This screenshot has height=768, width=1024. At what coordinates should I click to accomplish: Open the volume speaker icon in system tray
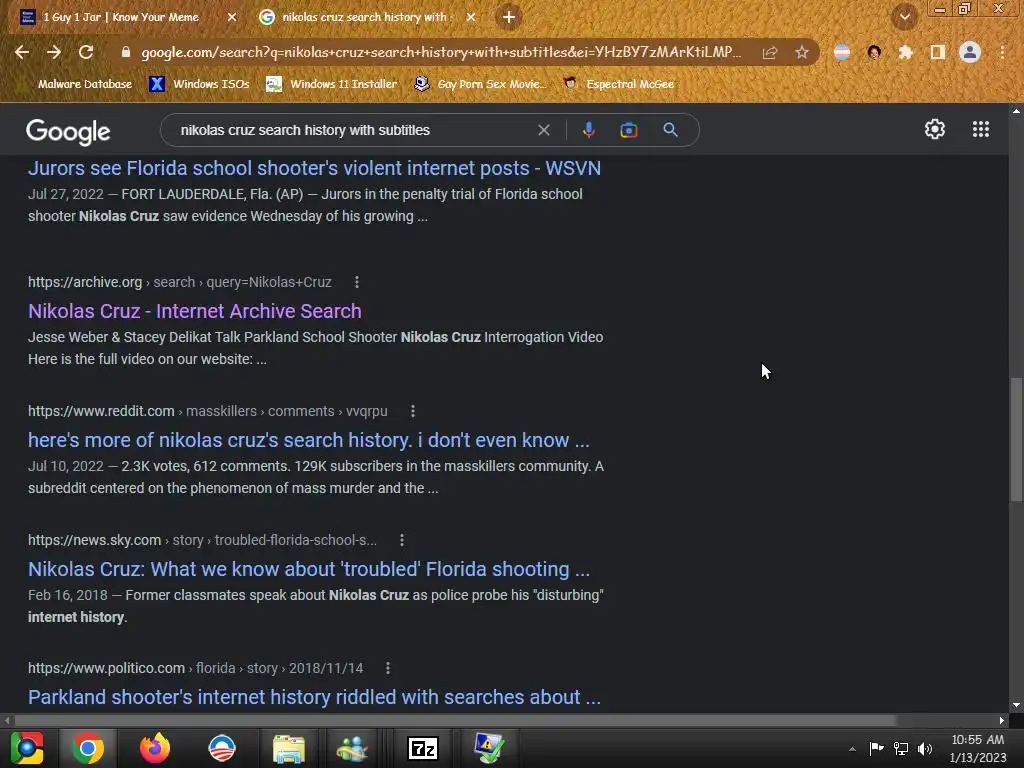925,749
